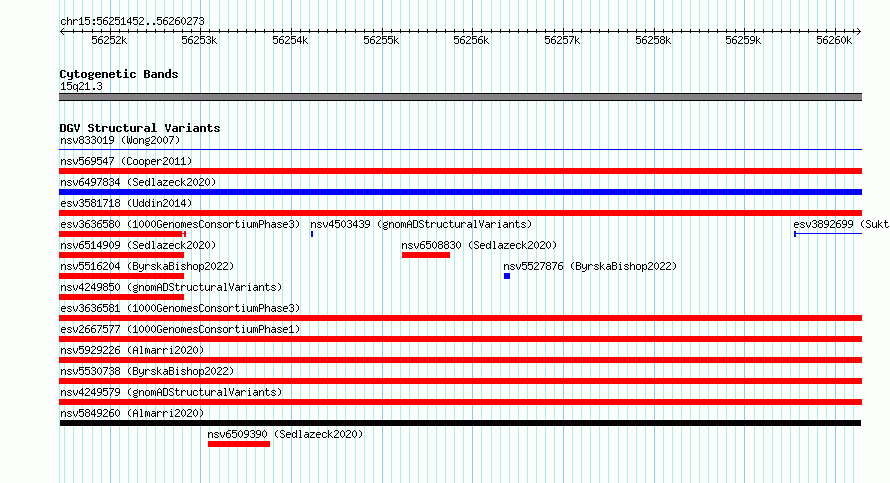Click the 56257k ruler label
Screen dimensions: 890x483
tap(562, 40)
